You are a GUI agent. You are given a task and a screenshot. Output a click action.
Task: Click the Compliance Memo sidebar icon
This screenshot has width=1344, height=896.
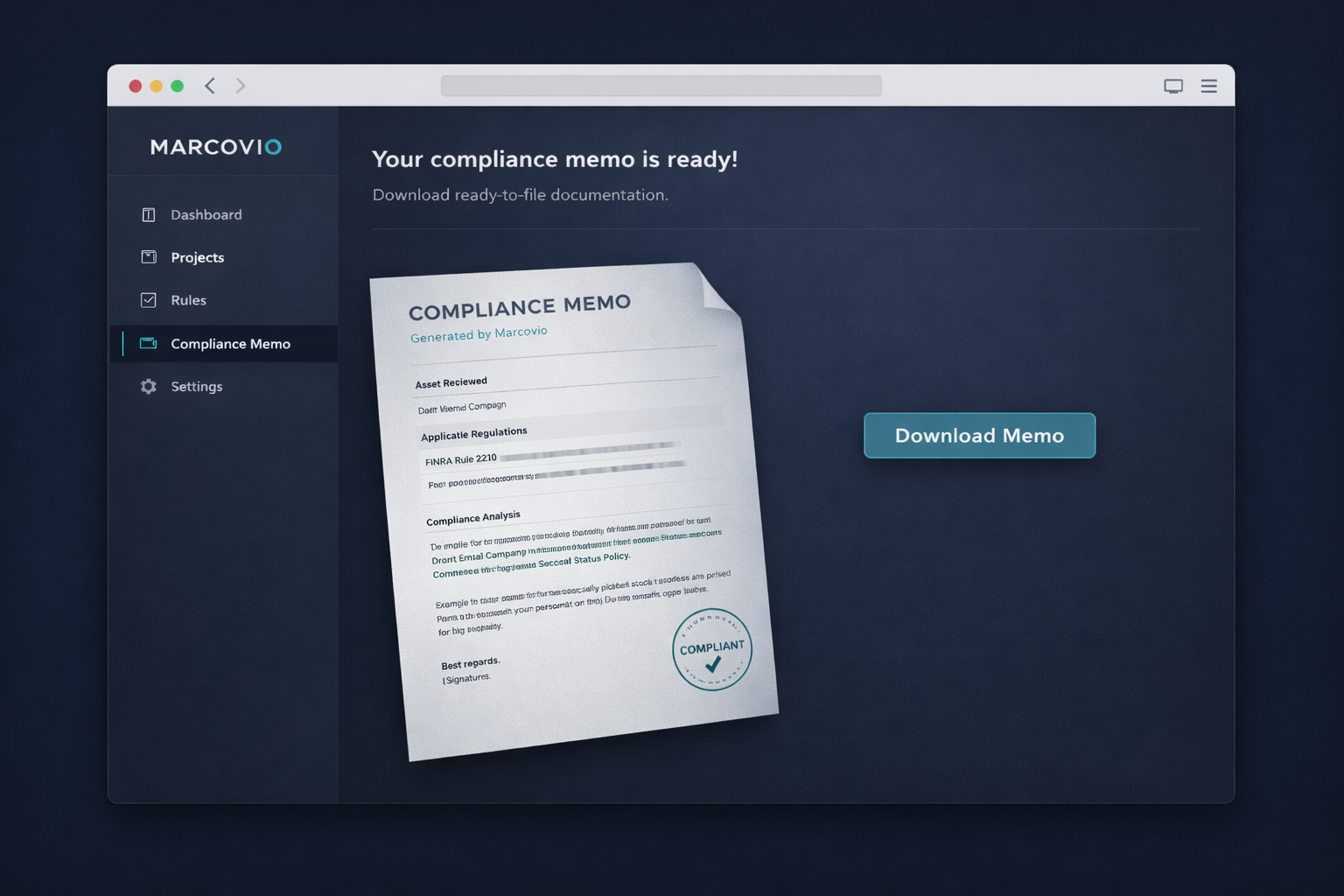[149, 344]
